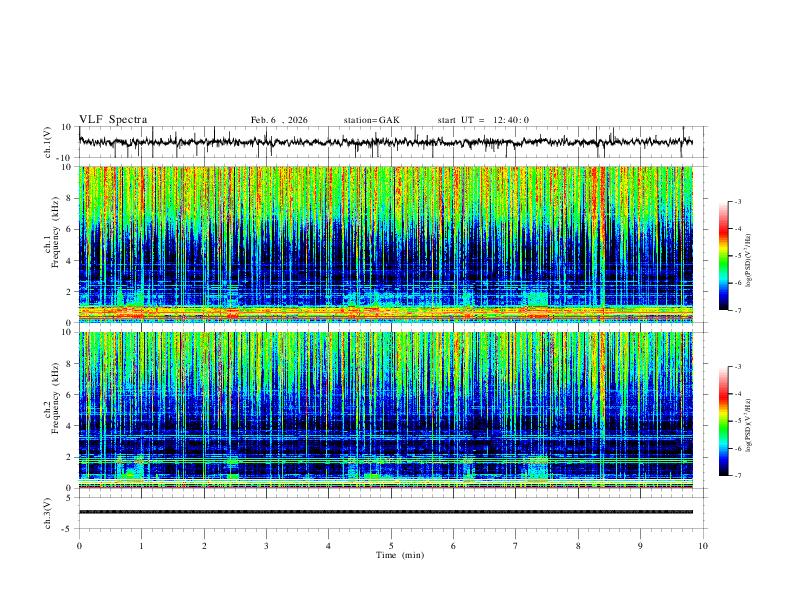Click inside the ch.1 spectrogram panel

pos(386,244)
